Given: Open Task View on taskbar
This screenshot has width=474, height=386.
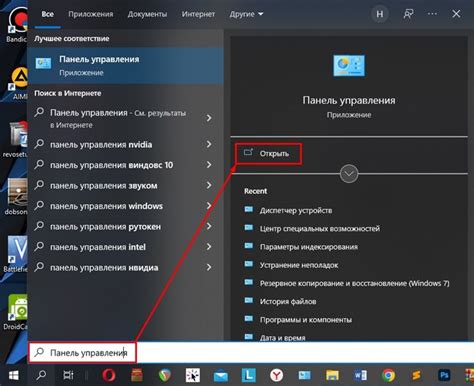Looking at the screenshot, I should 68,375.
